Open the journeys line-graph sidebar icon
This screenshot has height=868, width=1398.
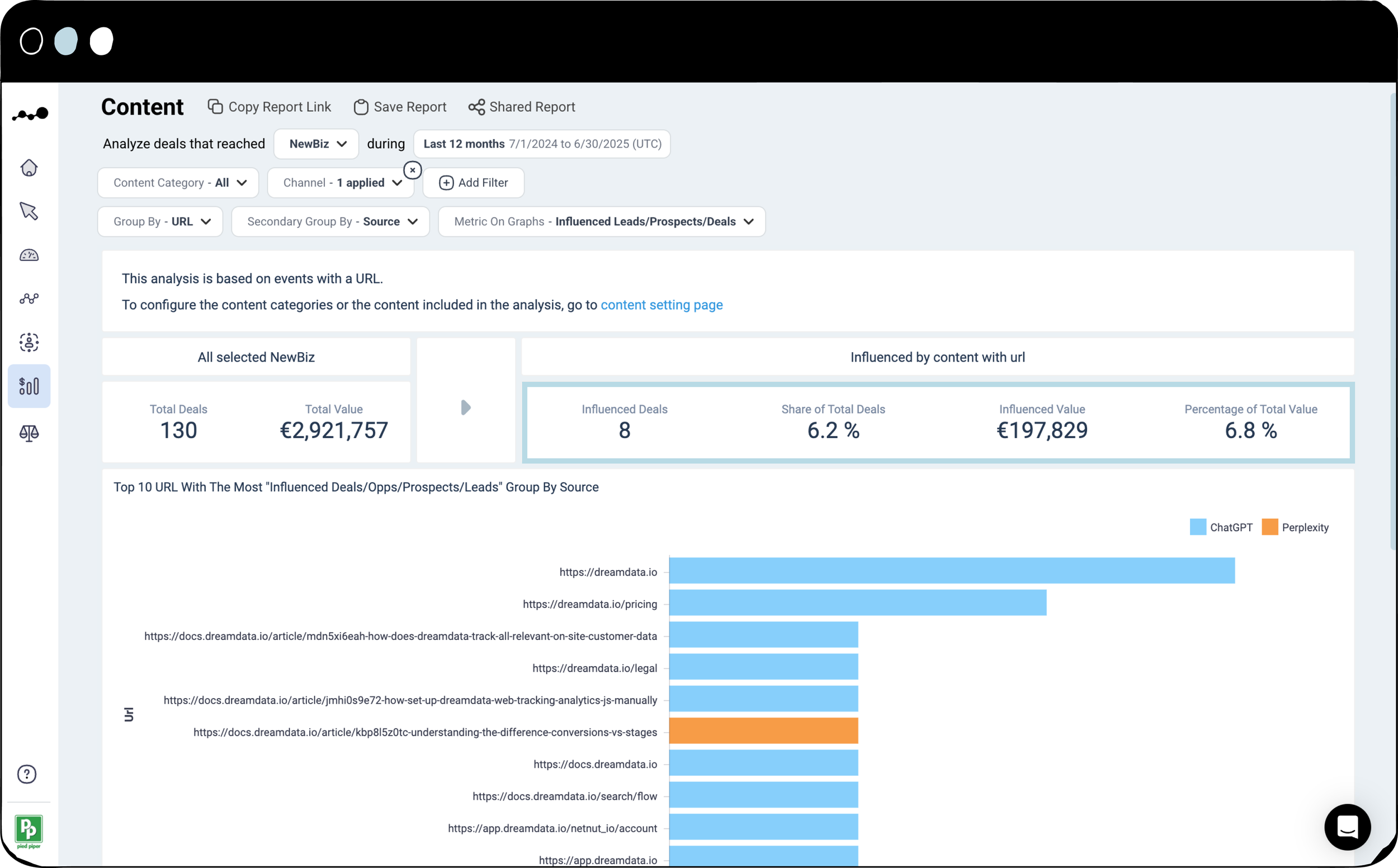pos(29,298)
